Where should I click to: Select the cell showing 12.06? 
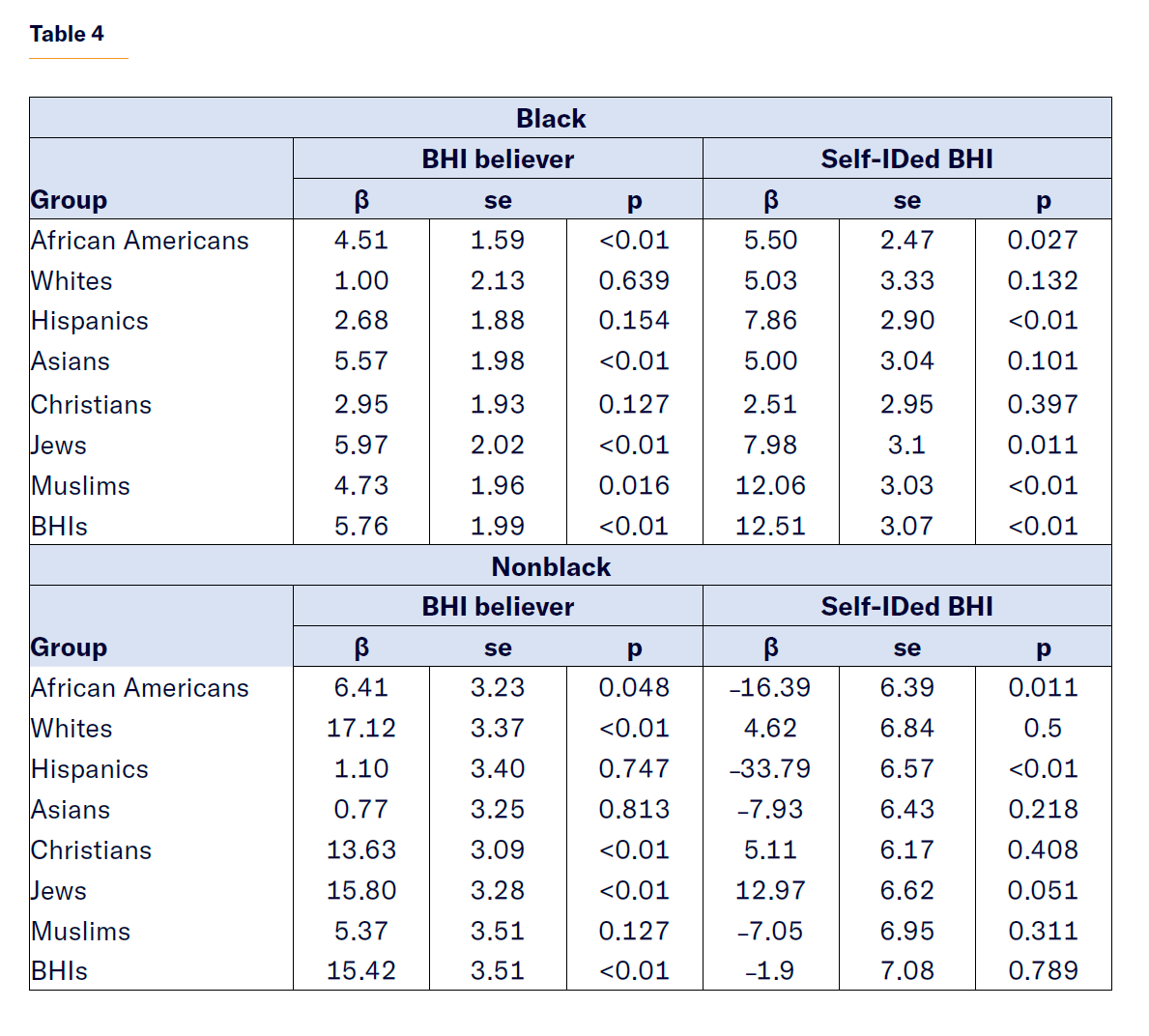[770, 486]
